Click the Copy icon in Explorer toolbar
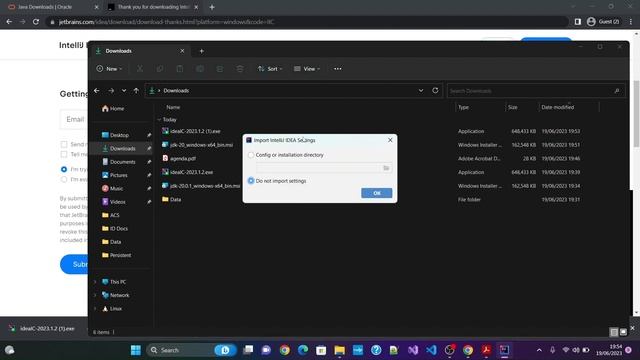 (160, 69)
